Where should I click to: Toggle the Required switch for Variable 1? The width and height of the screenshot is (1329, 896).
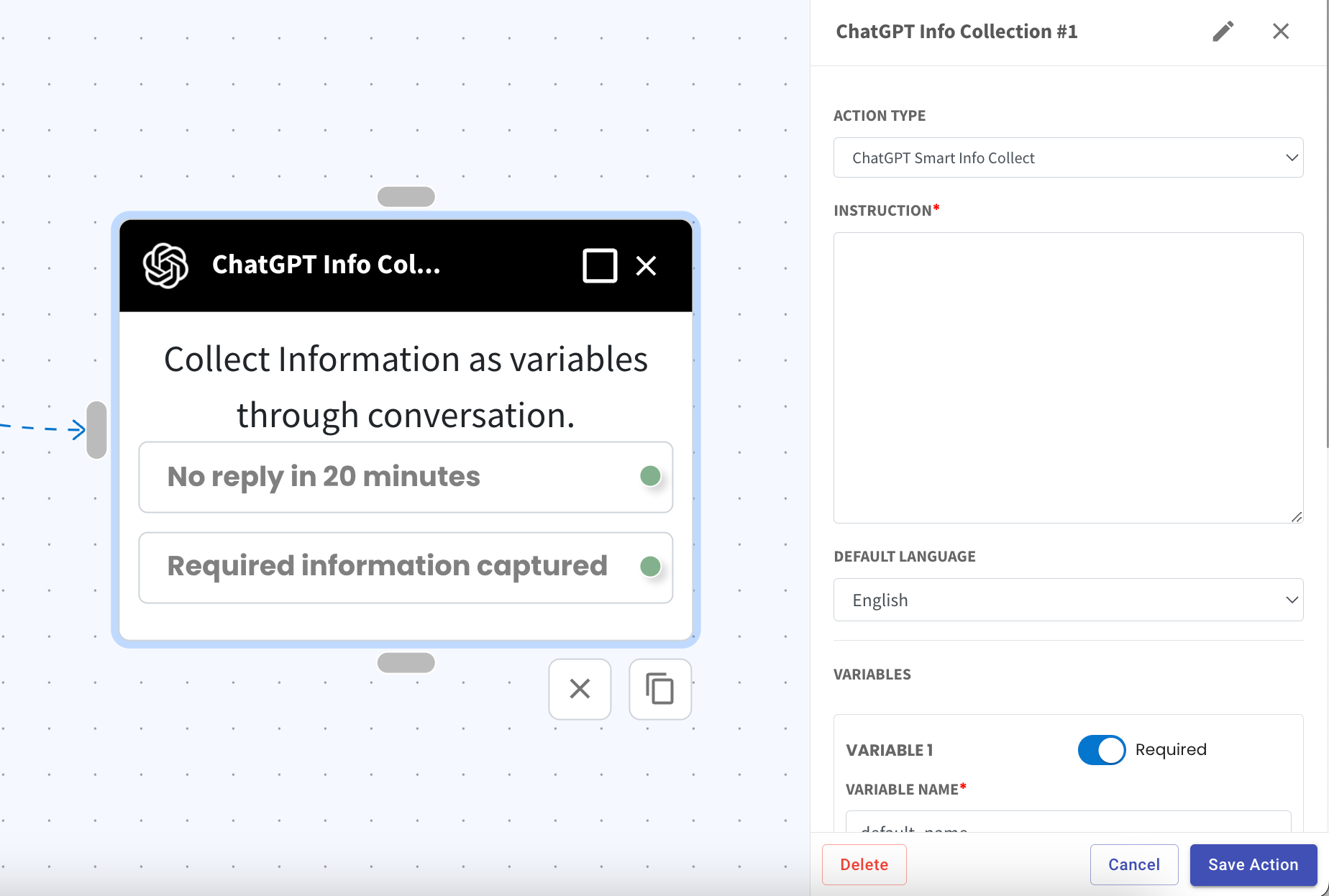(1102, 750)
